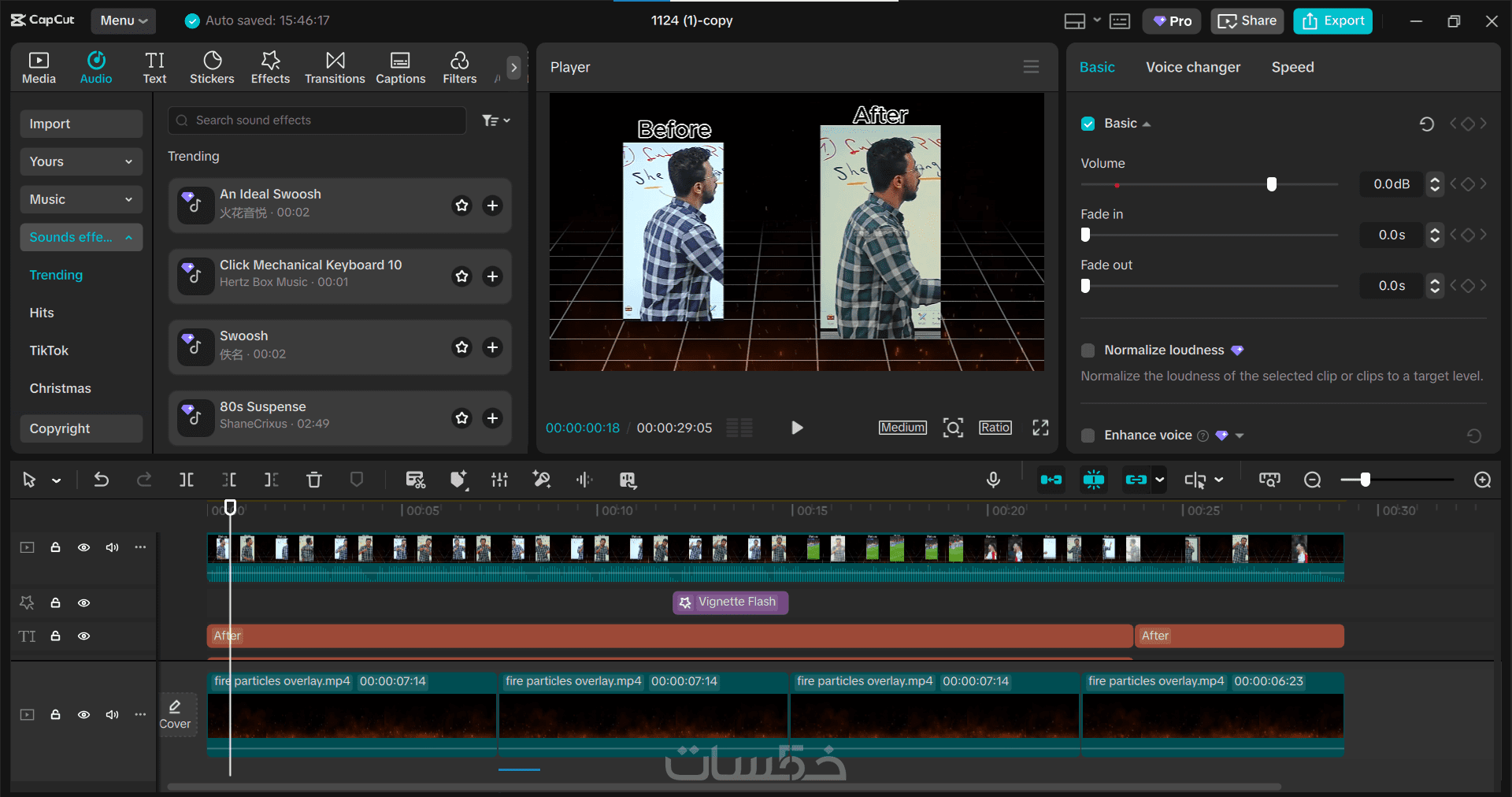This screenshot has height=797, width=1512.
Task: Click the split clip tool icon
Action: 187,480
